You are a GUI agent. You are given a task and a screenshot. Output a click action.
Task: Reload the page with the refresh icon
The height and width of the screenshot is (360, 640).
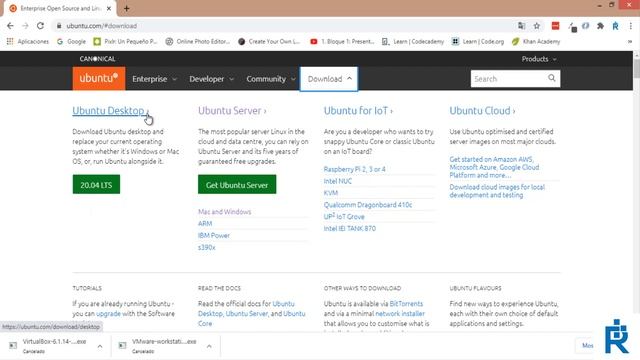coord(40,26)
